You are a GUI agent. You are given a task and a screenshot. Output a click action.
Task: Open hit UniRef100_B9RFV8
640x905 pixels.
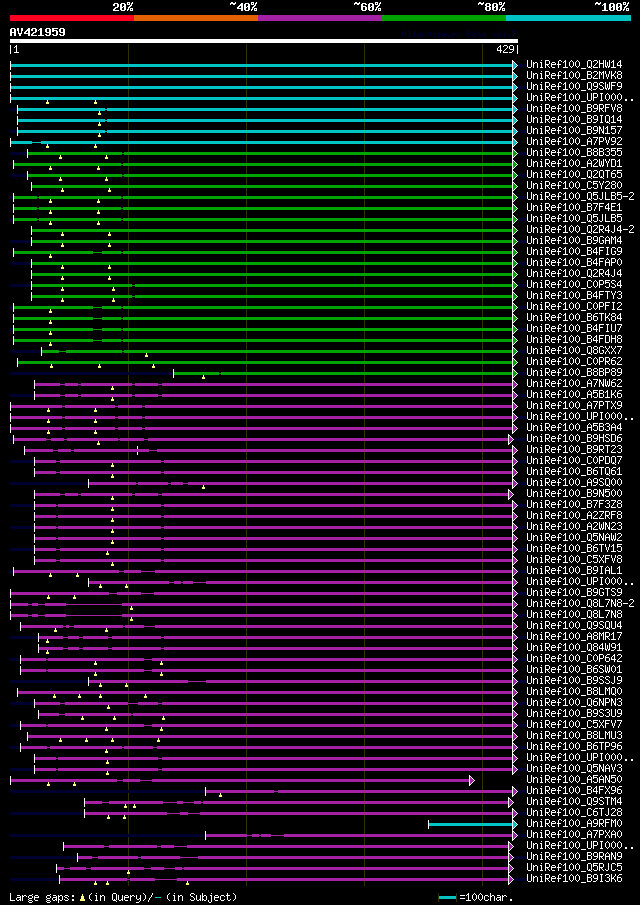(574, 109)
